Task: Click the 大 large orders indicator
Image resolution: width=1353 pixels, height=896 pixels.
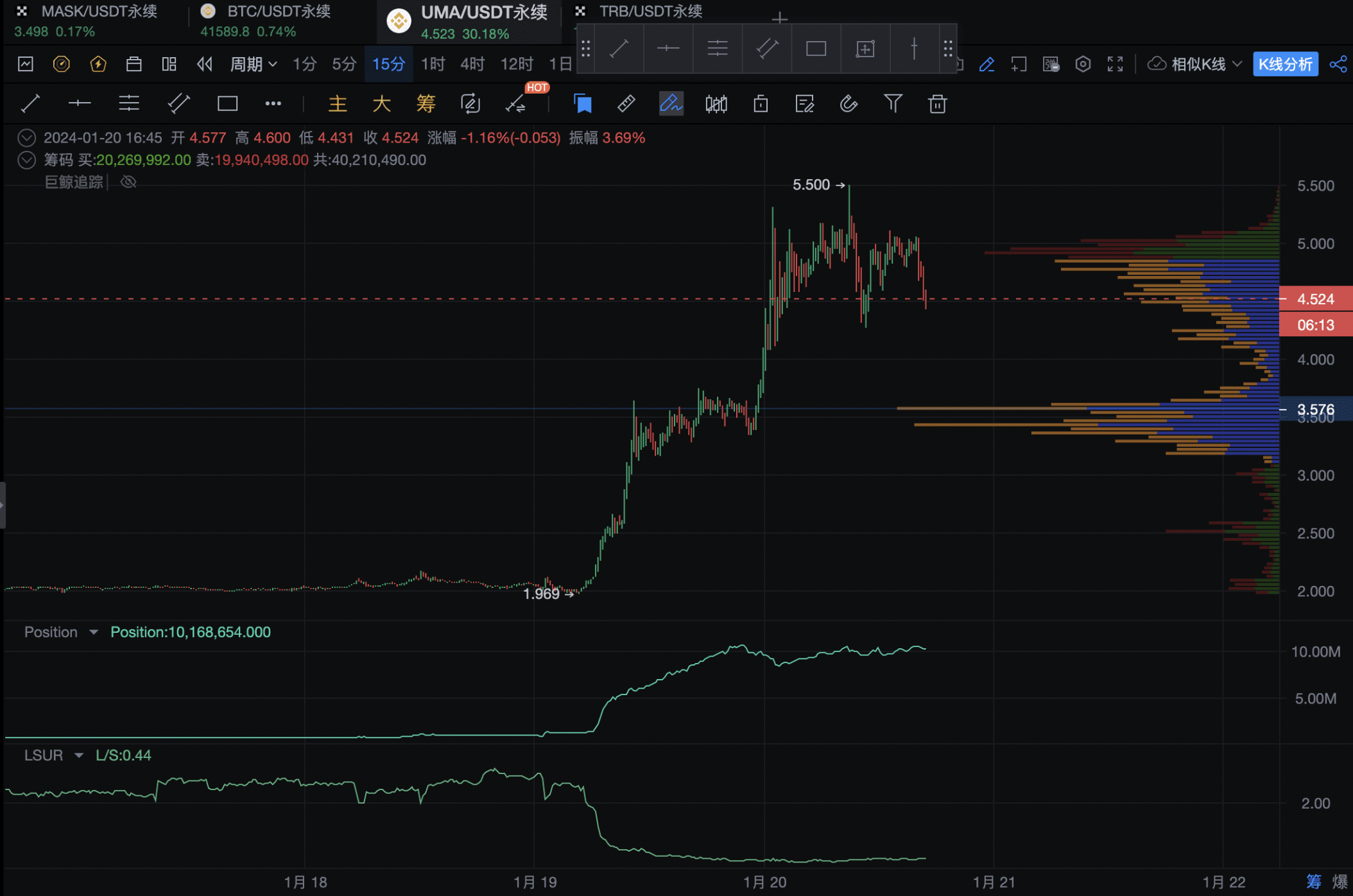Action: pos(382,103)
